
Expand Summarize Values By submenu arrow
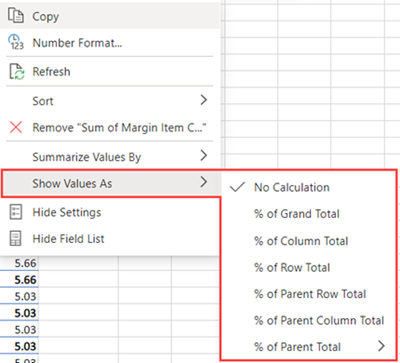pos(204,155)
